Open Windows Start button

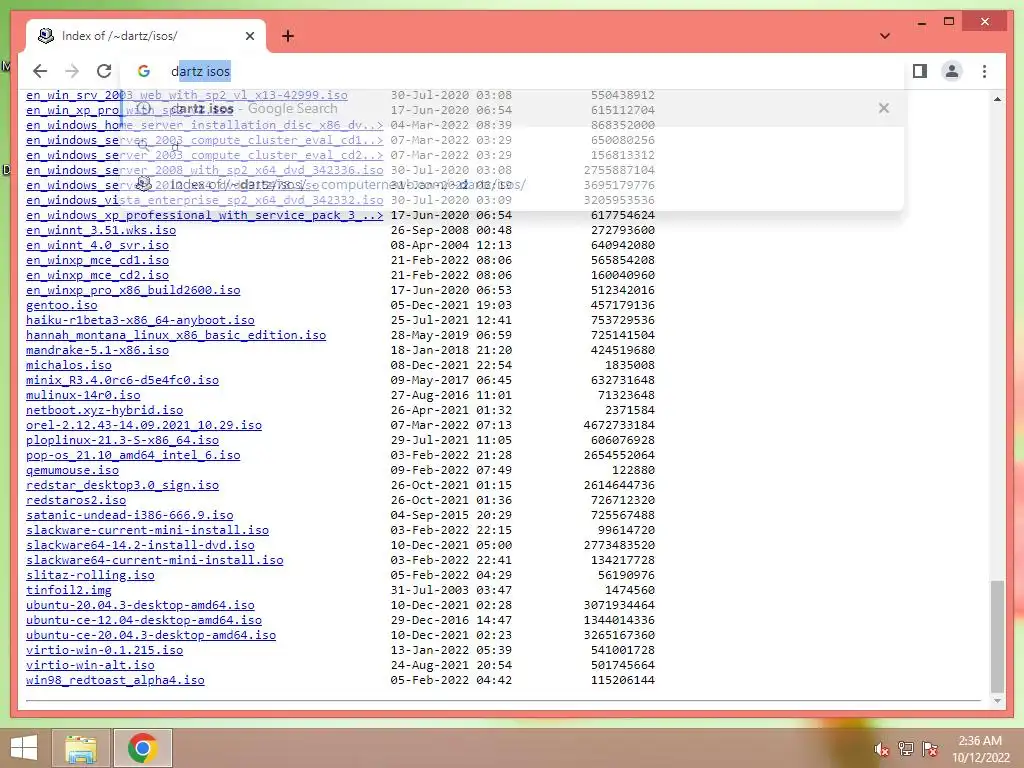pyautogui.click(x=24, y=748)
